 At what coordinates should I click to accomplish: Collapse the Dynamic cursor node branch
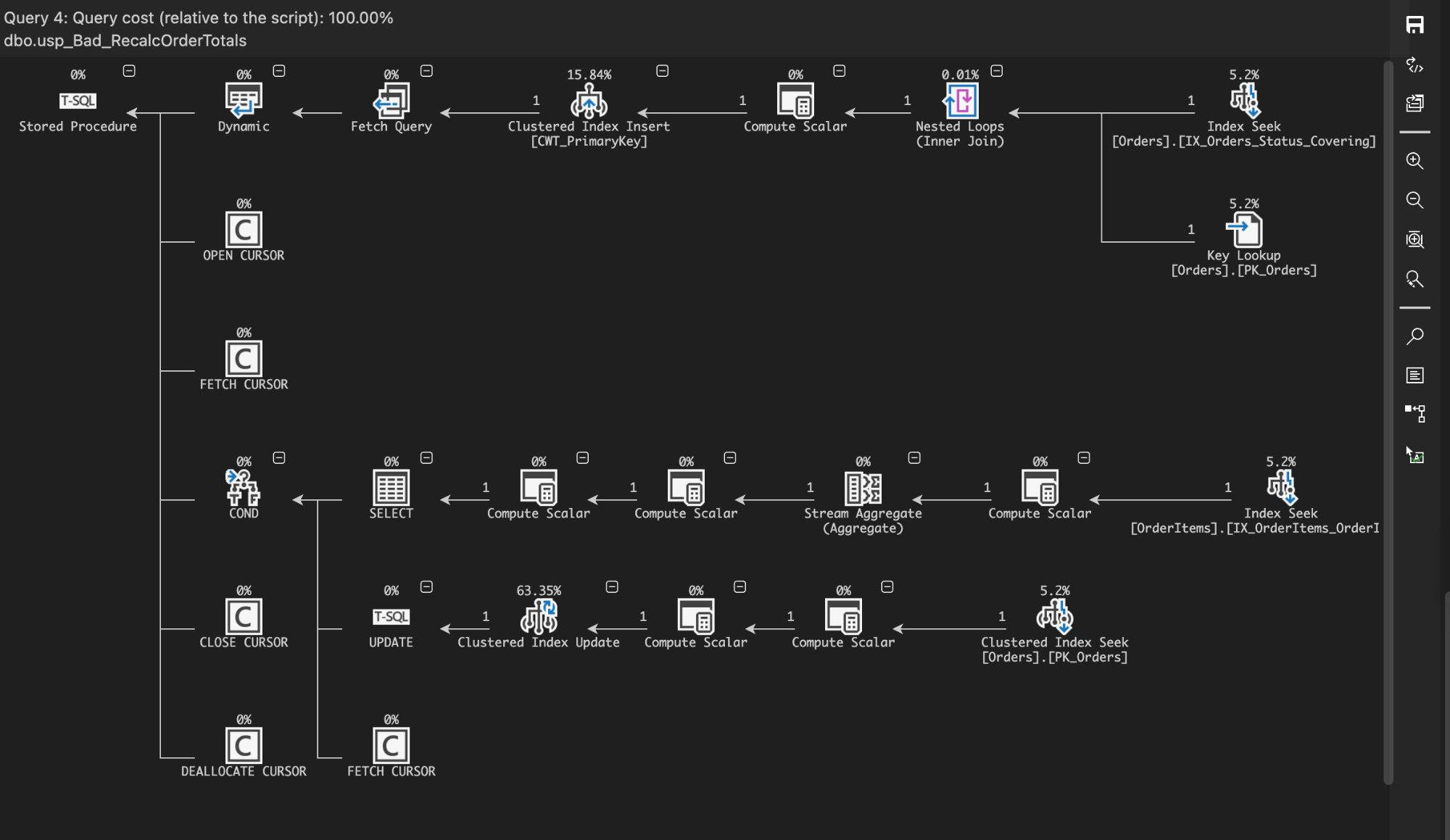280,70
